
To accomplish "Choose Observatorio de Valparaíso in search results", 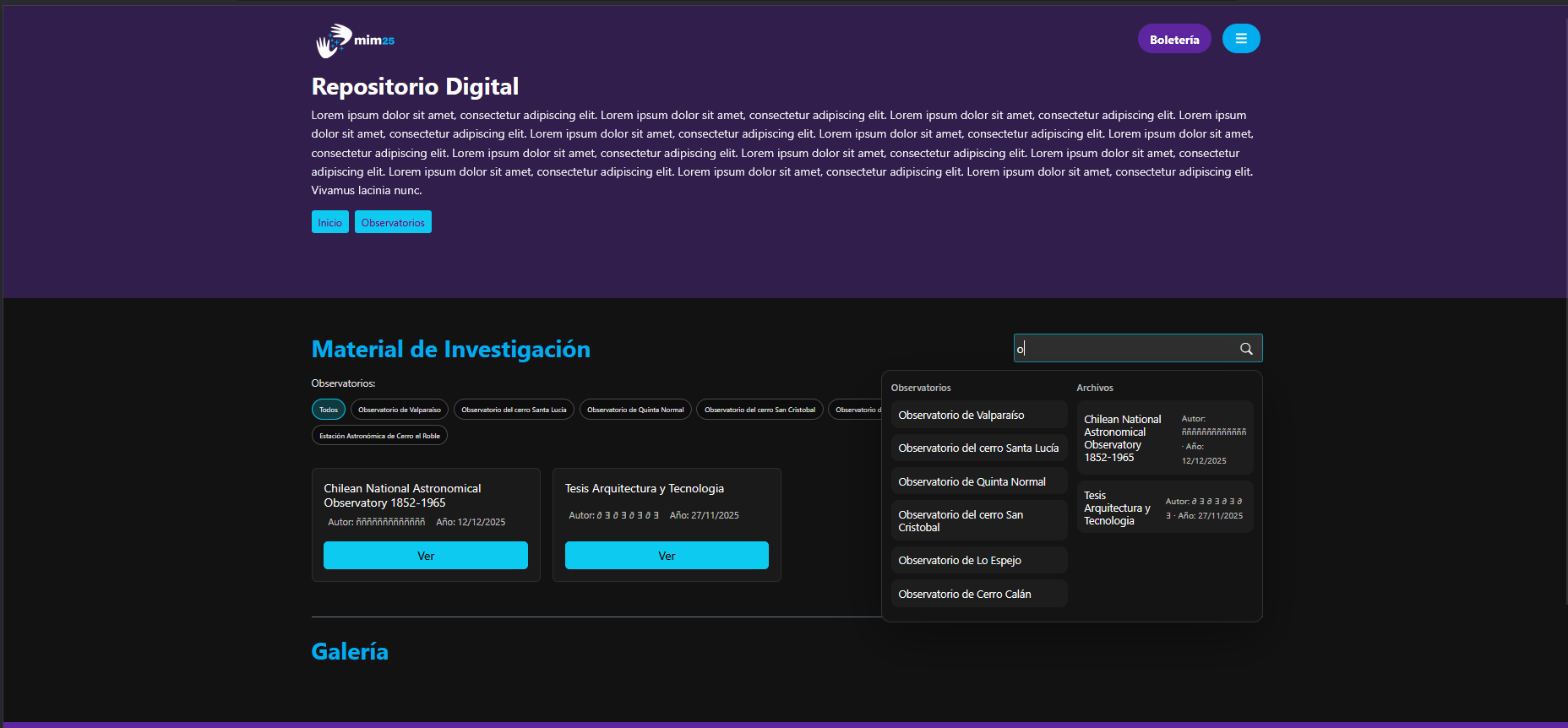I will (x=979, y=415).
